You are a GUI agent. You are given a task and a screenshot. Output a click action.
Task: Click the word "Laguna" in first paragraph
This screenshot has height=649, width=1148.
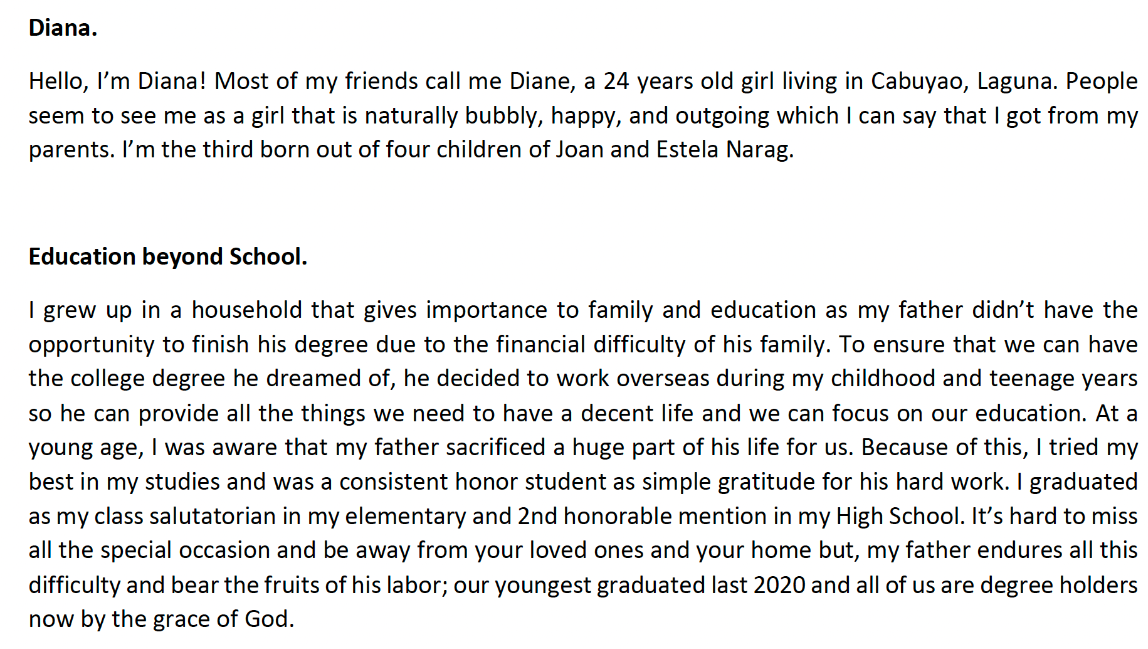coord(1046,81)
